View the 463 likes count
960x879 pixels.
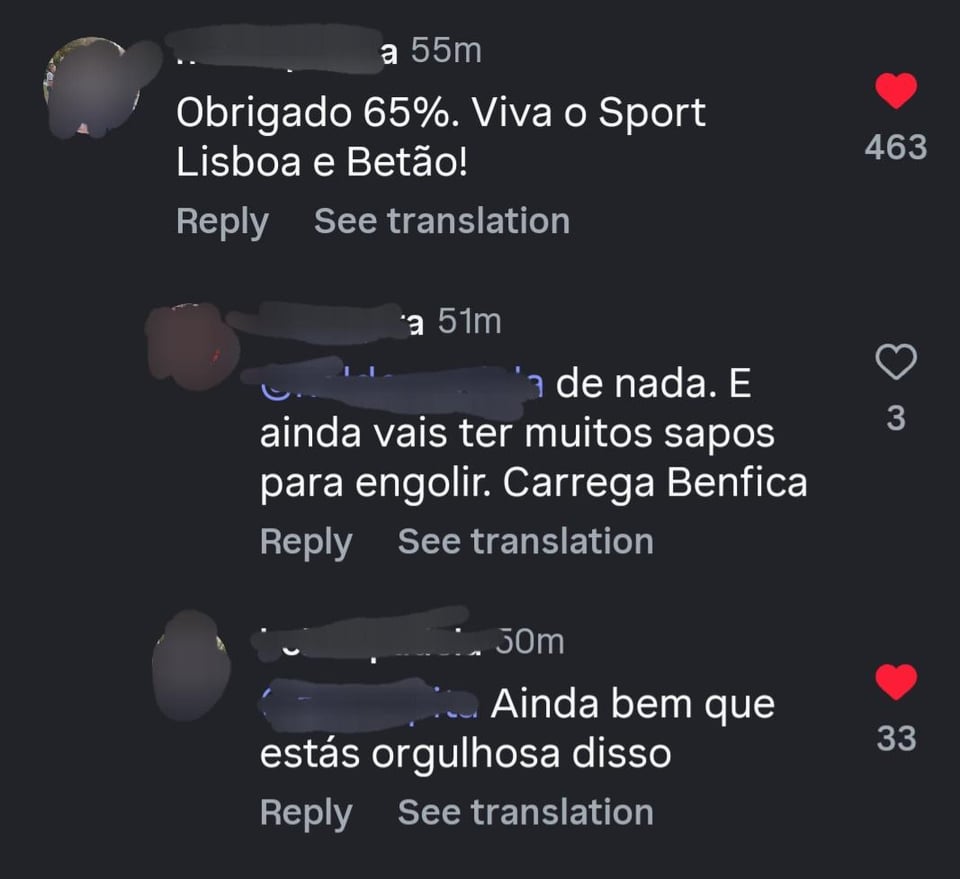click(x=896, y=147)
